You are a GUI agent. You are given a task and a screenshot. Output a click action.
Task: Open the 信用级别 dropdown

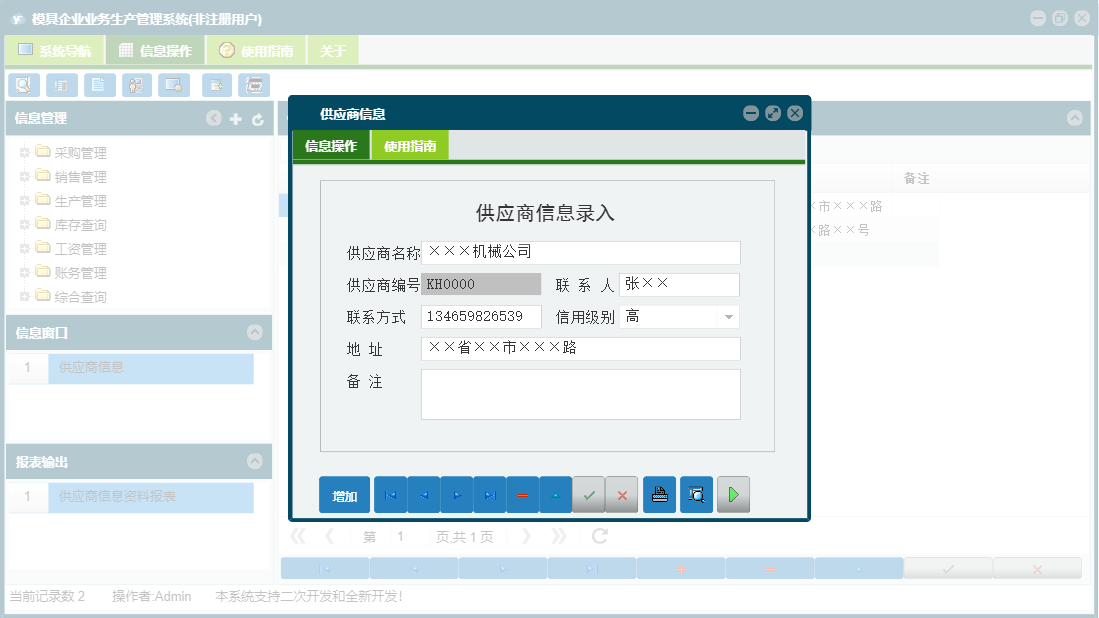click(729, 317)
